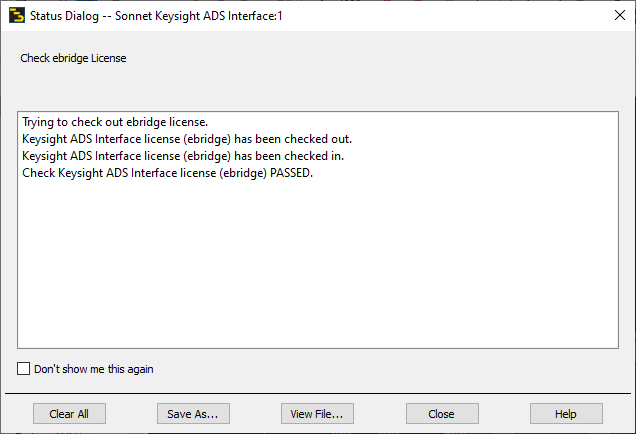Open the log with View File...
636x434 pixels.
click(317, 414)
